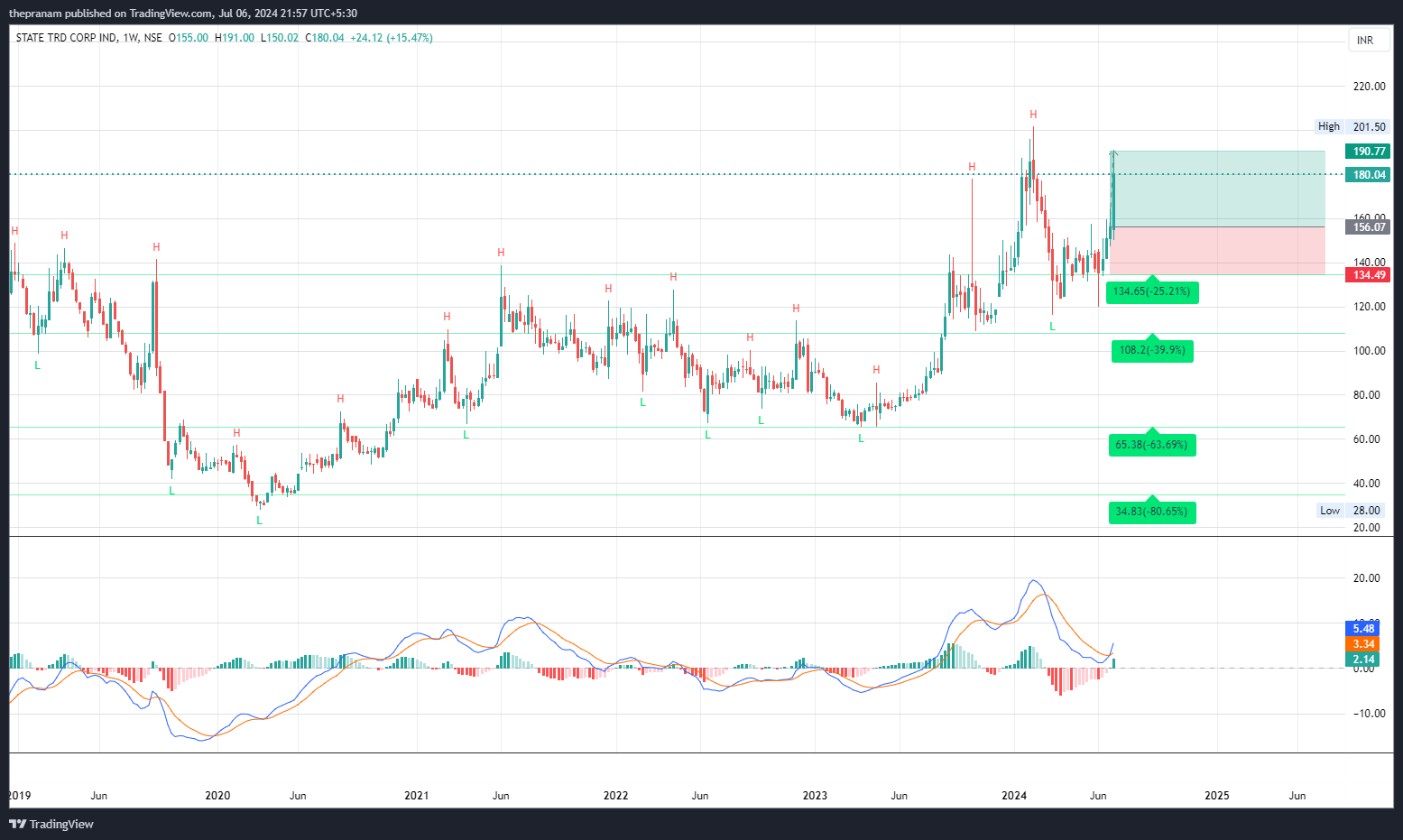Click the open value O155.00
Viewport: 1403px width, 840px height.
coord(189,38)
